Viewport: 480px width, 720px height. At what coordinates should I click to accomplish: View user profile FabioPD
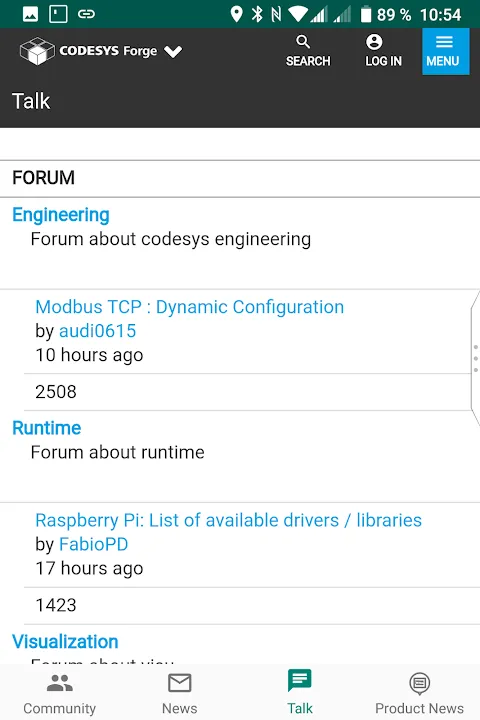(x=93, y=544)
